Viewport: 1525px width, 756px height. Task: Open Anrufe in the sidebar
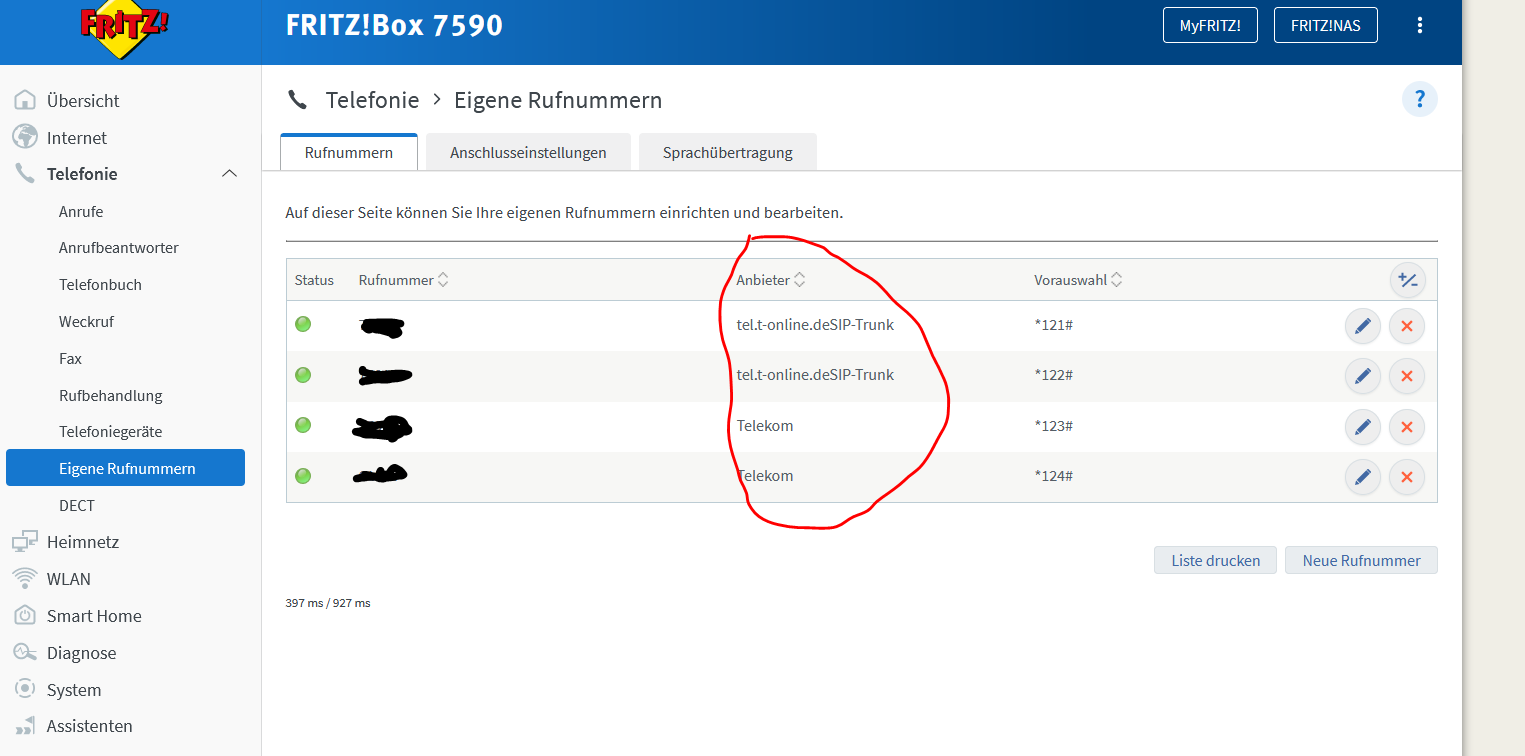point(81,211)
